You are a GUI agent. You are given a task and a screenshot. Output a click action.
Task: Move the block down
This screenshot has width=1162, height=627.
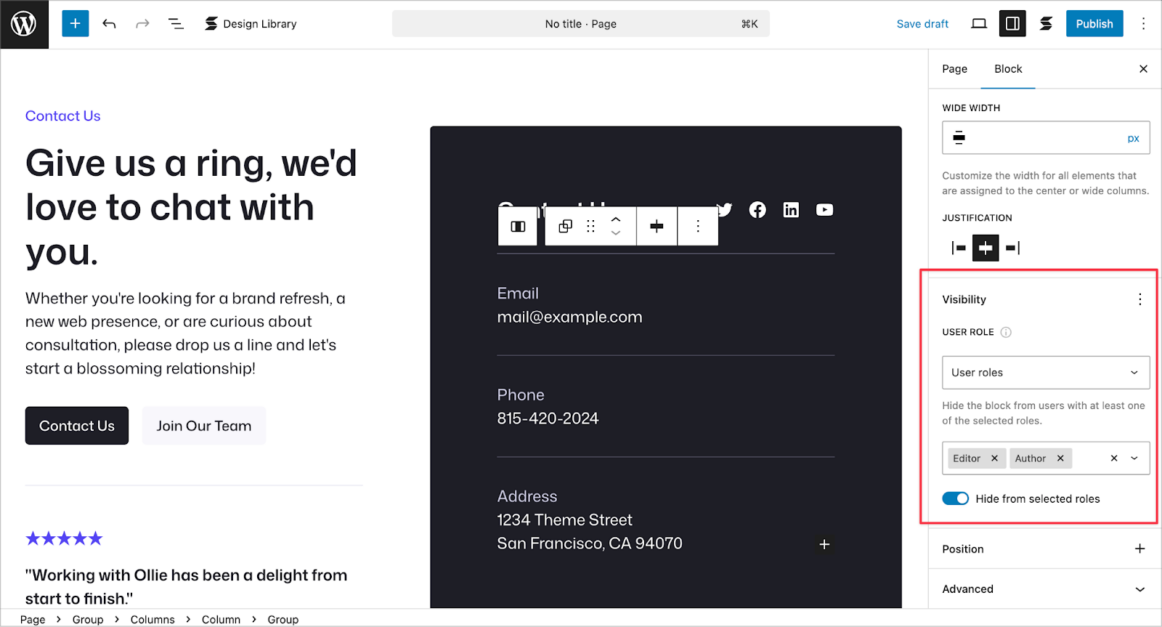[615, 233]
